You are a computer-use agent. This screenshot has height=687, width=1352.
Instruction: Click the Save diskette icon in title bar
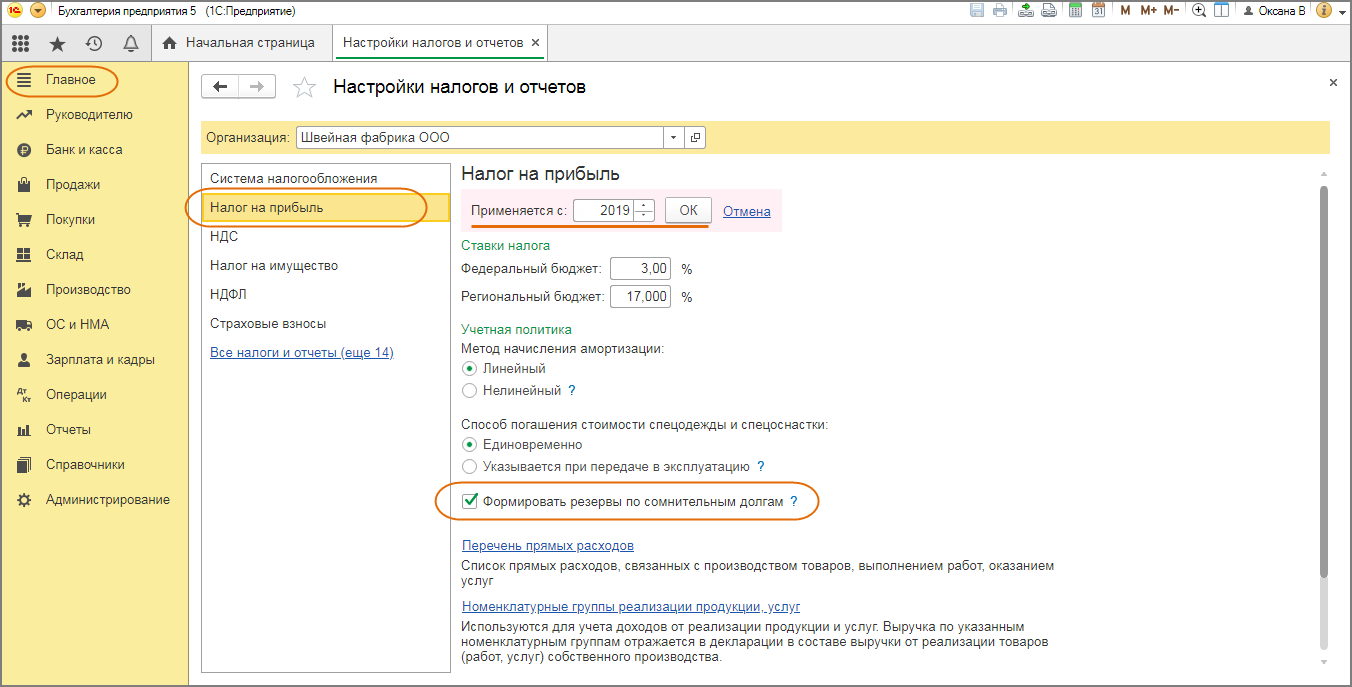pos(978,11)
